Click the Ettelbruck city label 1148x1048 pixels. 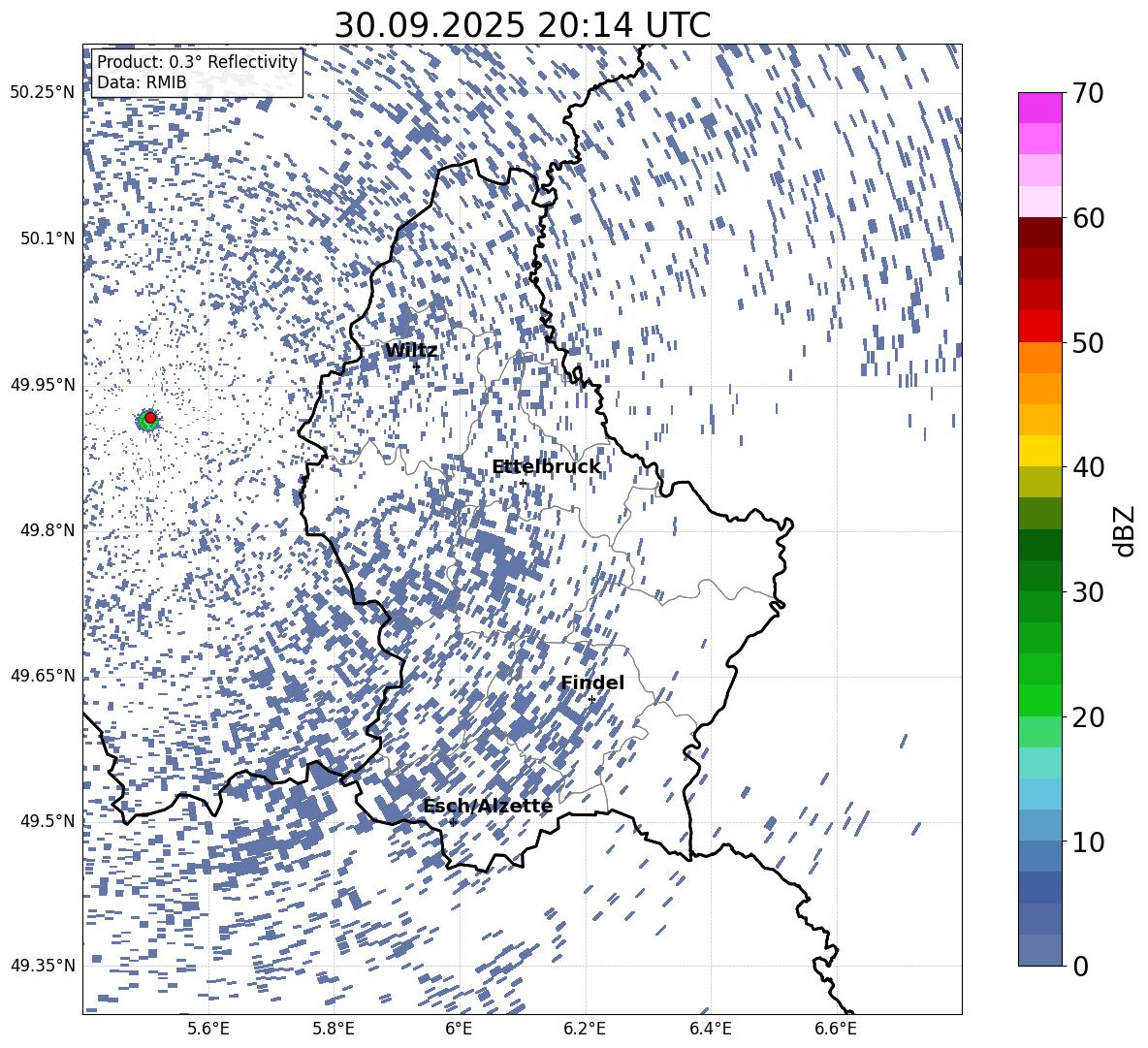click(546, 467)
